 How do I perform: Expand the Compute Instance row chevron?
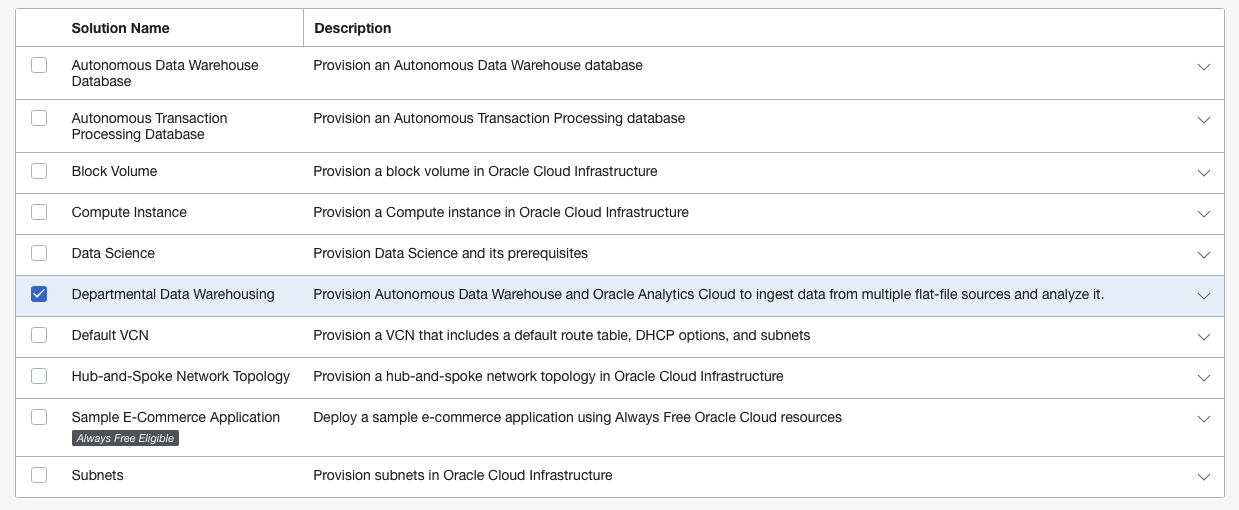pyautogui.click(x=1203, y=213)
